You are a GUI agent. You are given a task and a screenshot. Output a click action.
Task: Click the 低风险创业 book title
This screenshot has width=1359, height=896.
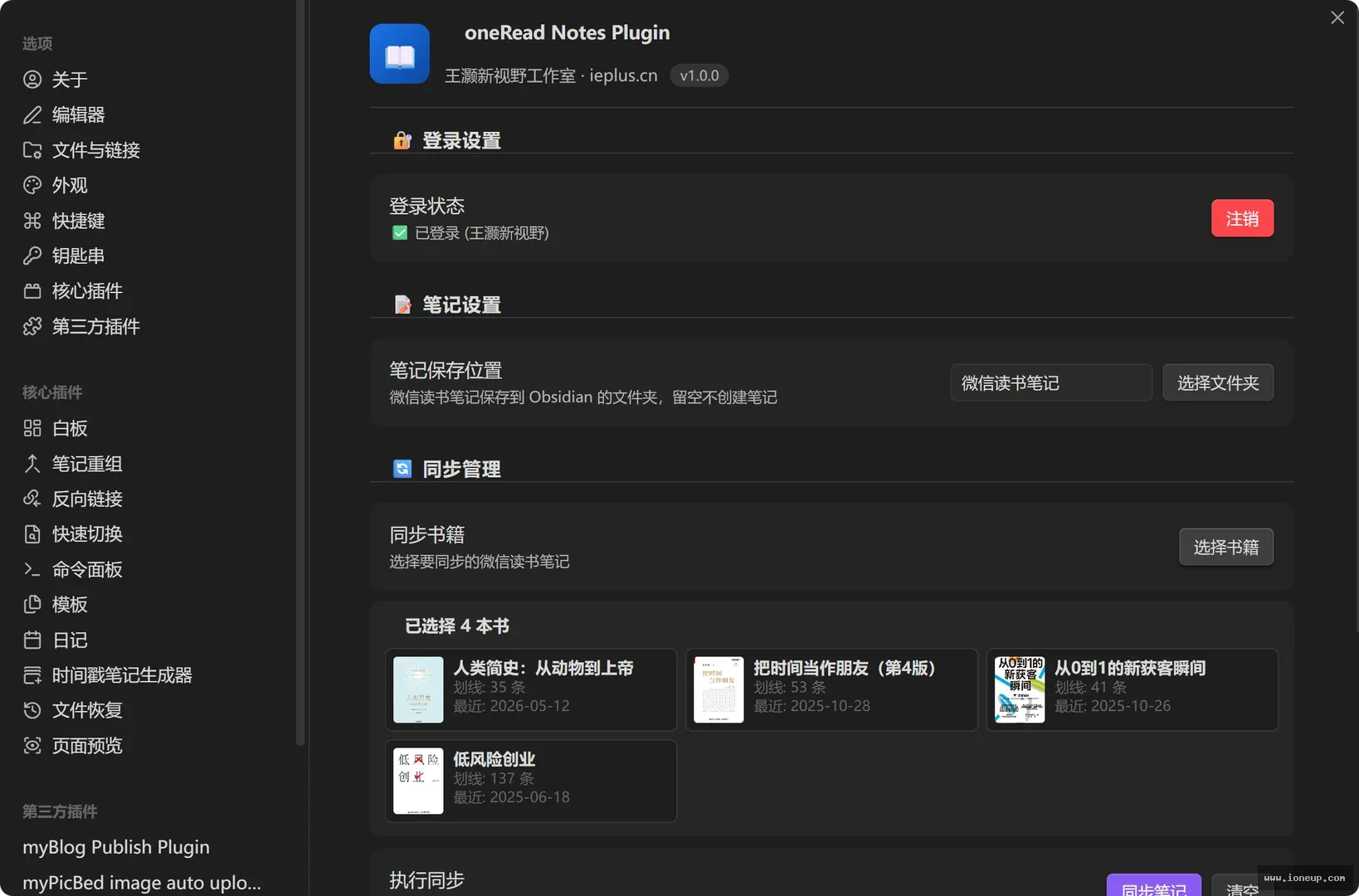click(x=494, y=759)
